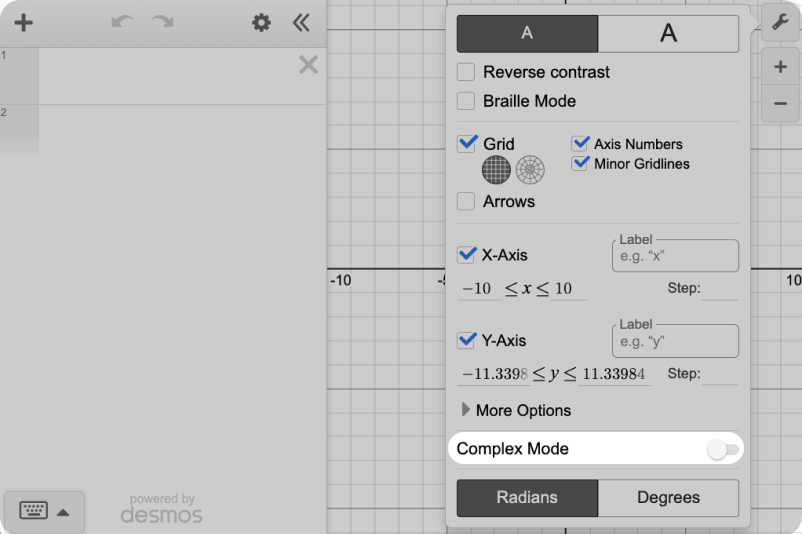This screenshot has width=802, height=534.
Task: Enable the Braille Mode checkbox
Action: click(466, 101)
